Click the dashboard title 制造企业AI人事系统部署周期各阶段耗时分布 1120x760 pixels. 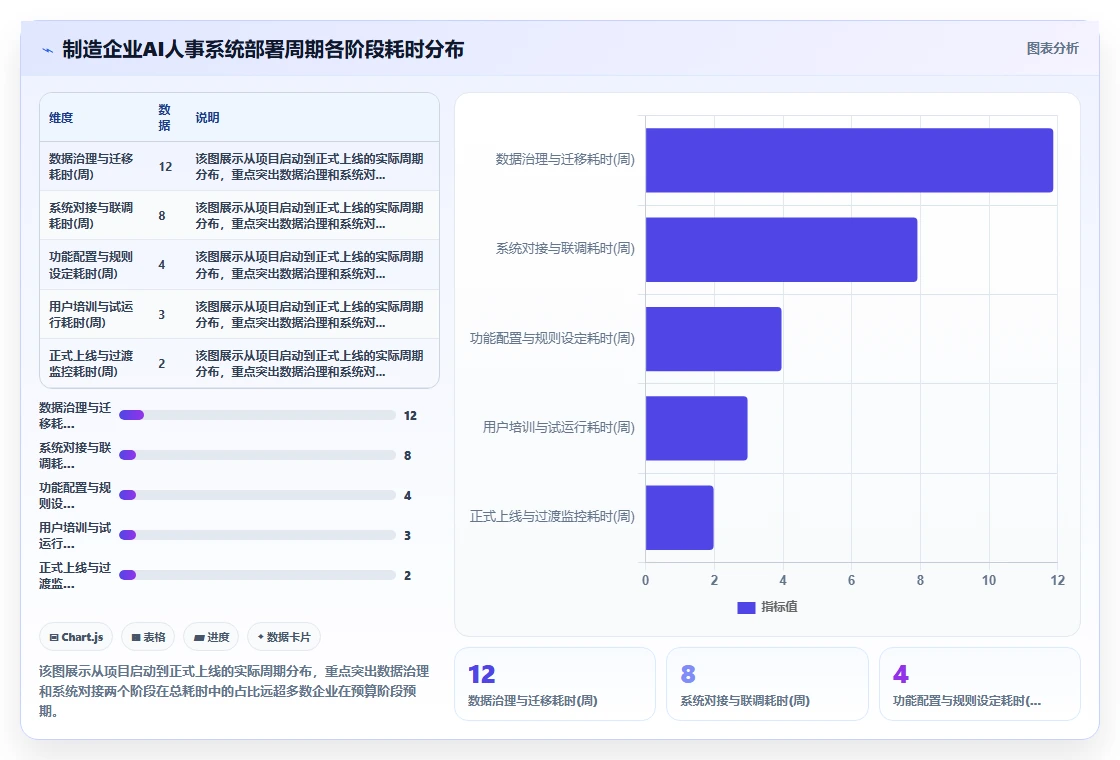(263, 49)
